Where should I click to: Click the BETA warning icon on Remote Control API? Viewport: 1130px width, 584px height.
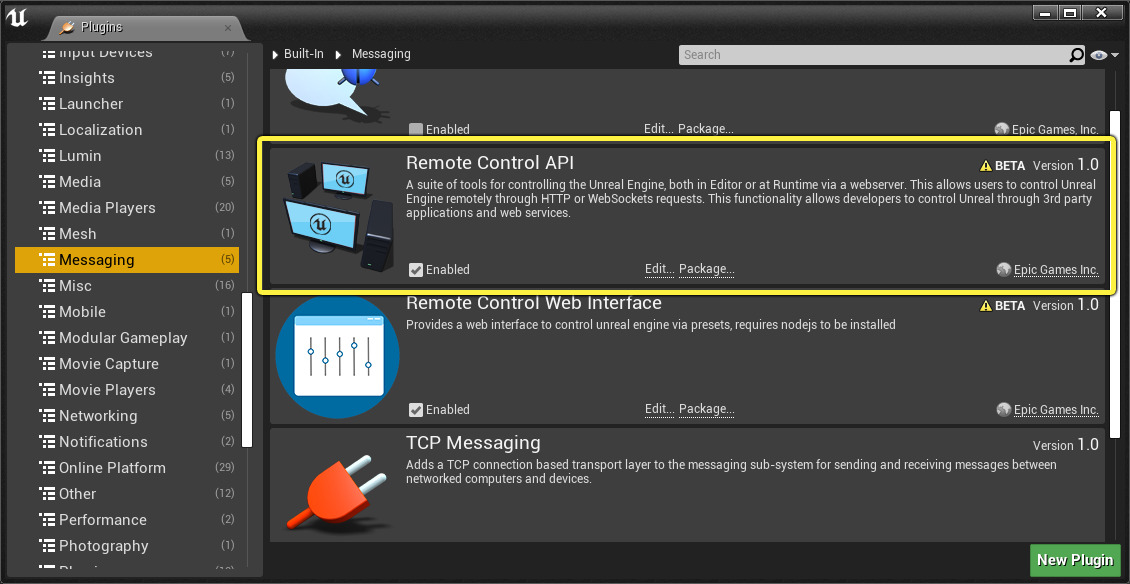(x=986, y=166)
